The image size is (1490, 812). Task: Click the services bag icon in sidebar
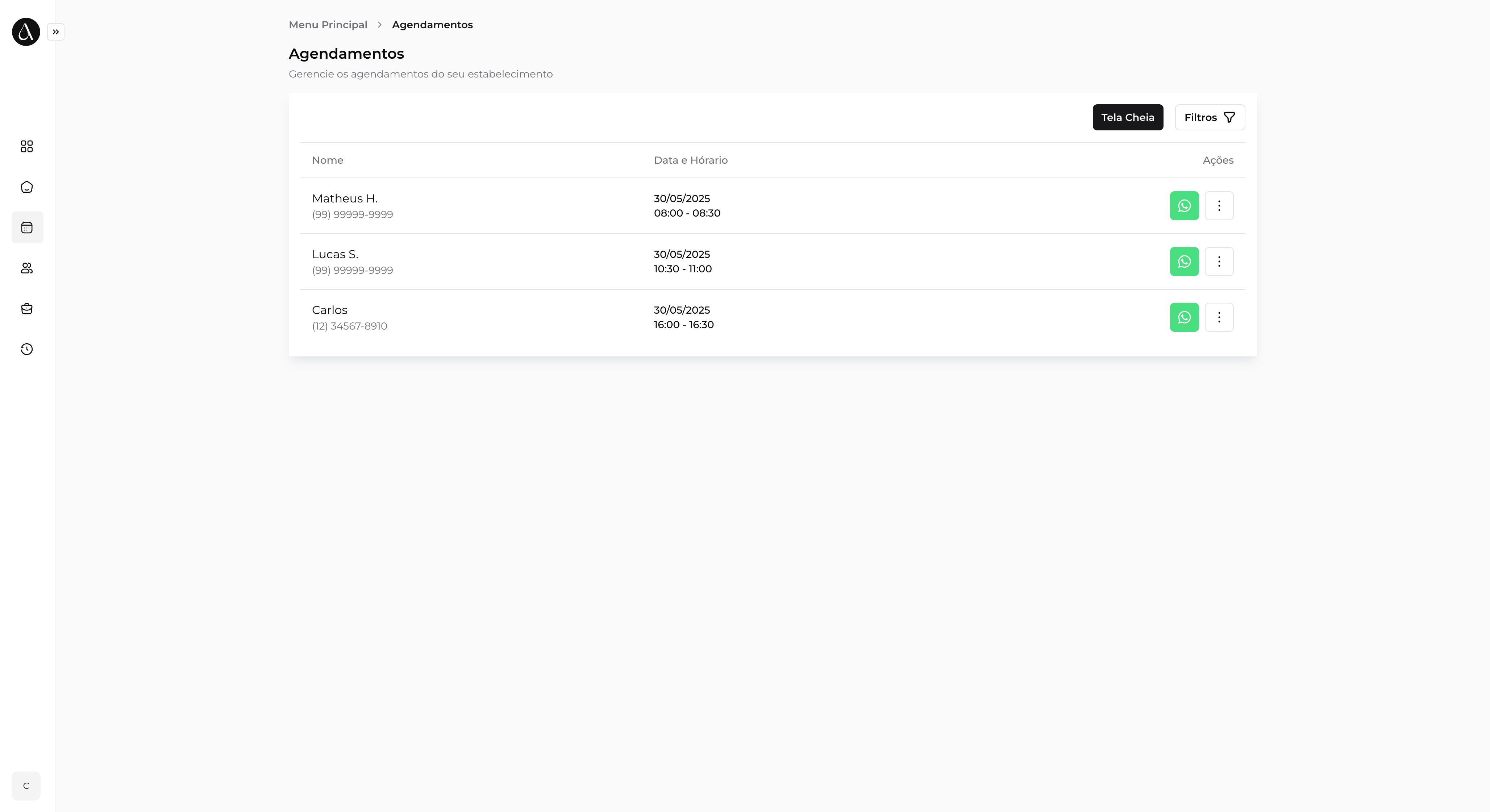point(26,308)
